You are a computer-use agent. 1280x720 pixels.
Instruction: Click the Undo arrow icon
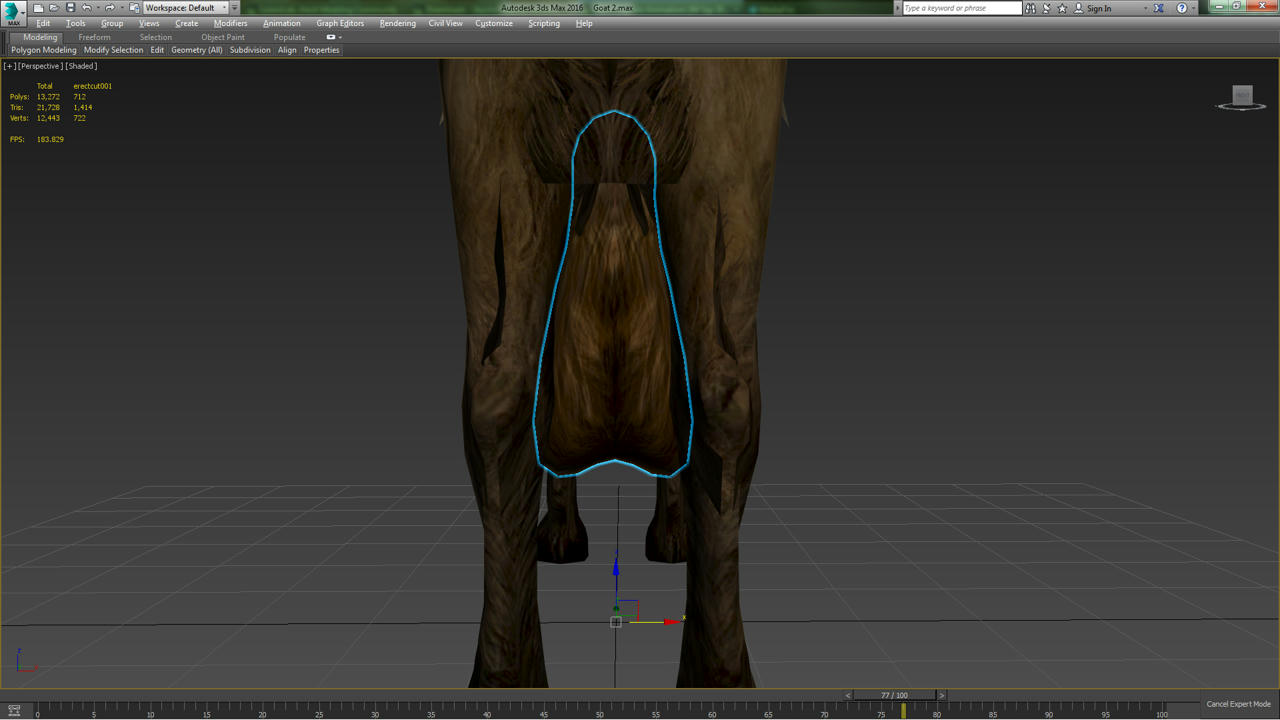click(86, 8)
